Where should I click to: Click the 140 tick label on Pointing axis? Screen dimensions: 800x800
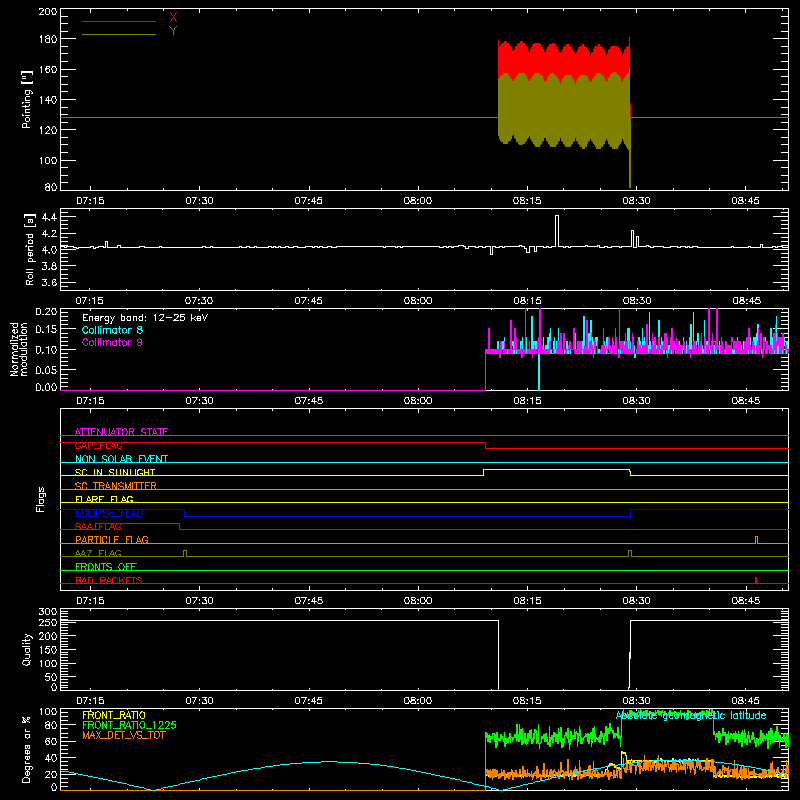point(47,99)
